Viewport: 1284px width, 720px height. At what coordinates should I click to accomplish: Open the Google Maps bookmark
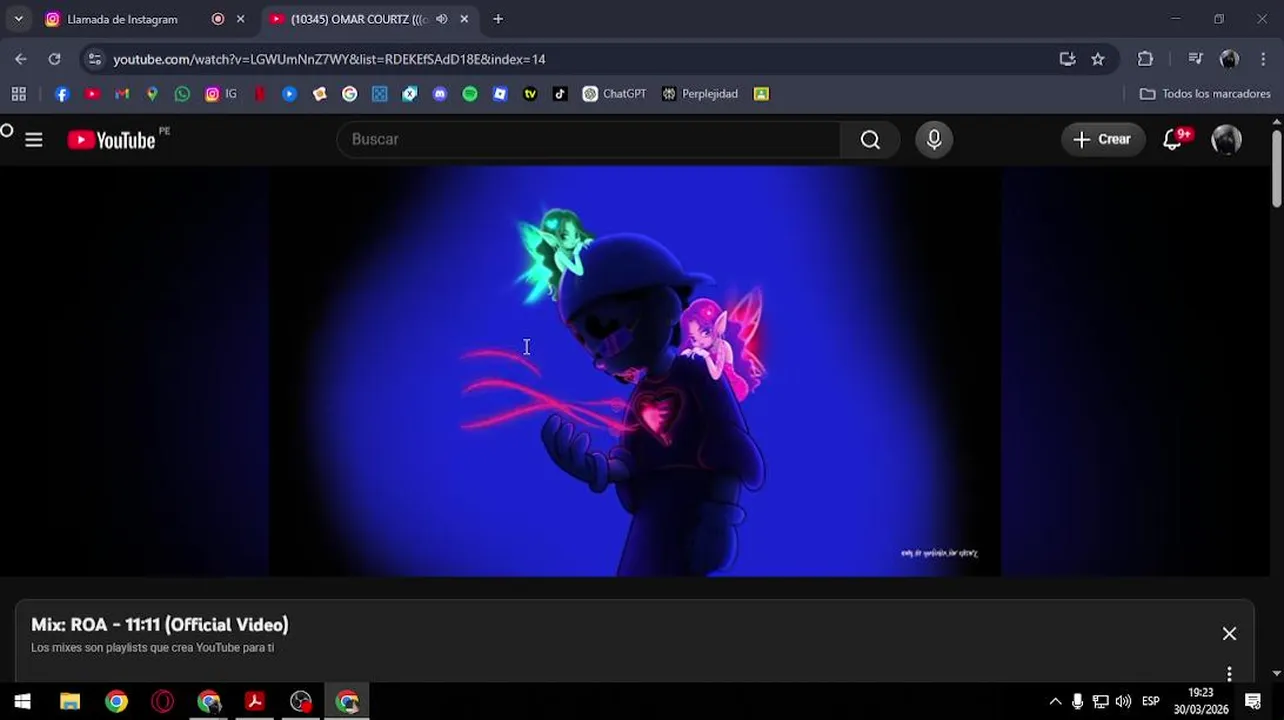152,94
